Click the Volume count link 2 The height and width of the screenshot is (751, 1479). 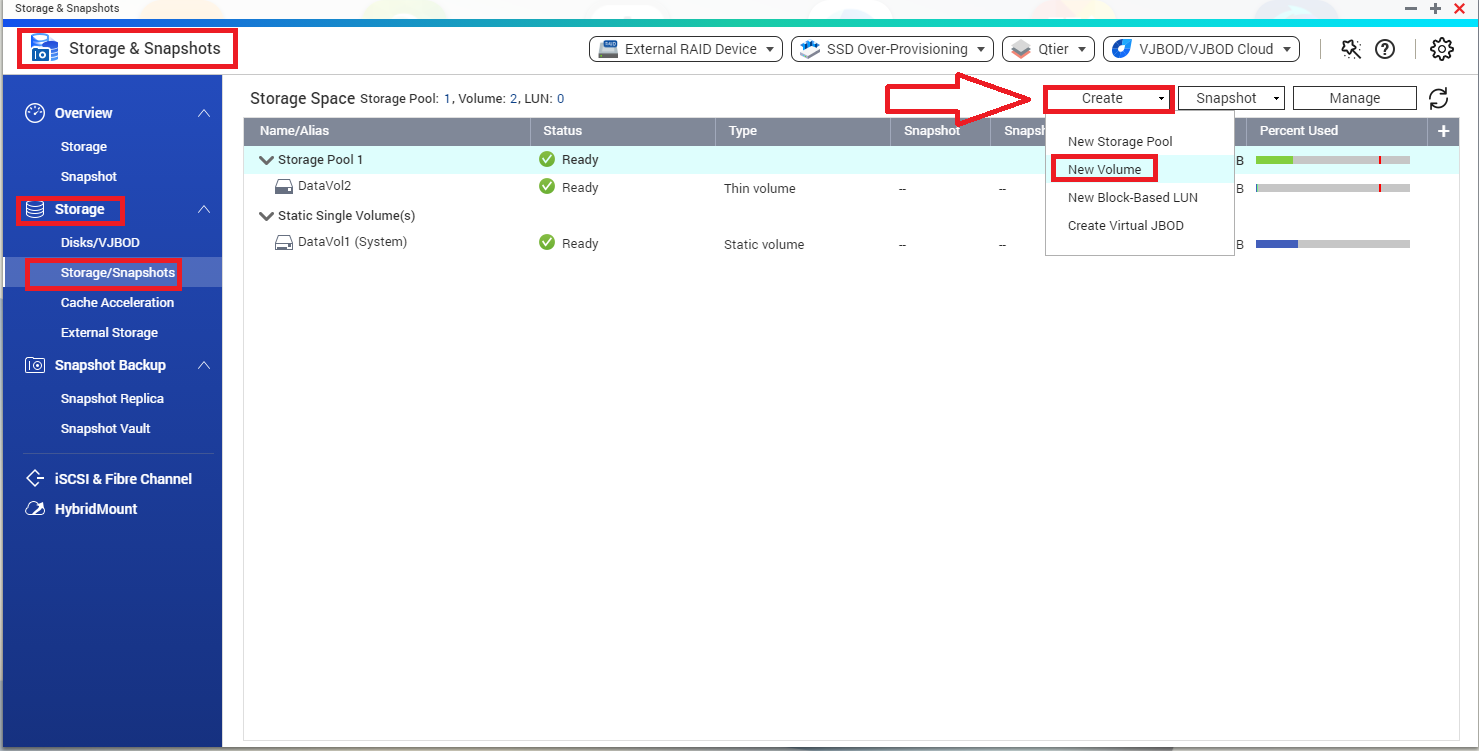coord(514,99)
